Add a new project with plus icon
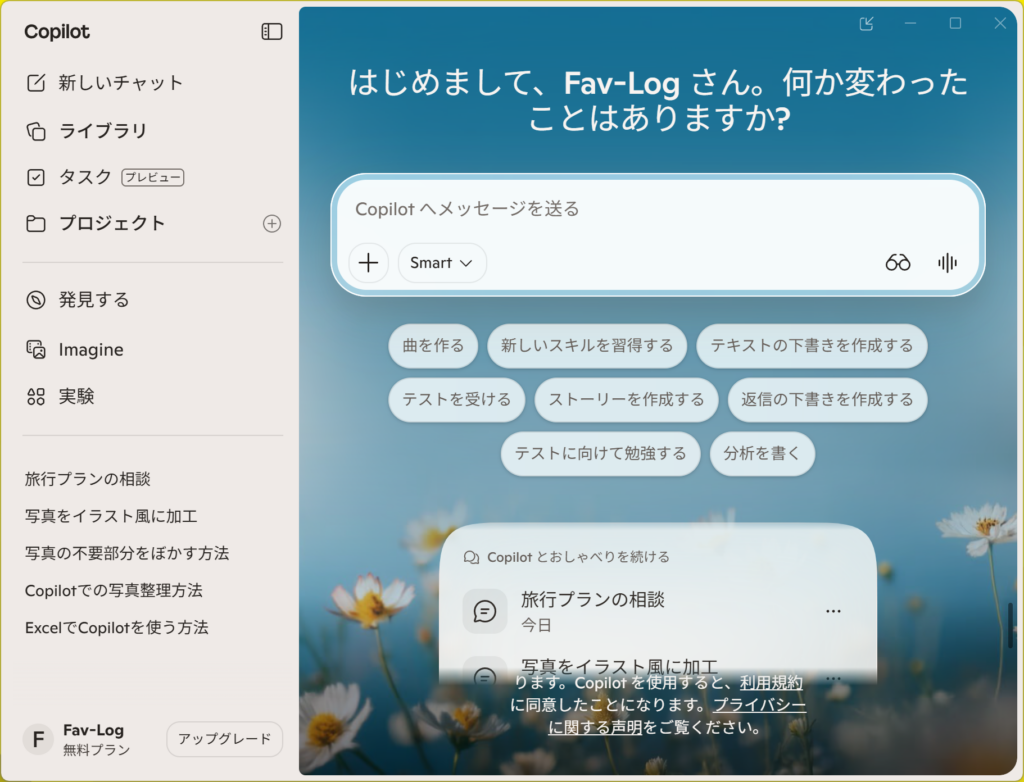The width and height of the screenshot is (1024, 782). (272, 223)
